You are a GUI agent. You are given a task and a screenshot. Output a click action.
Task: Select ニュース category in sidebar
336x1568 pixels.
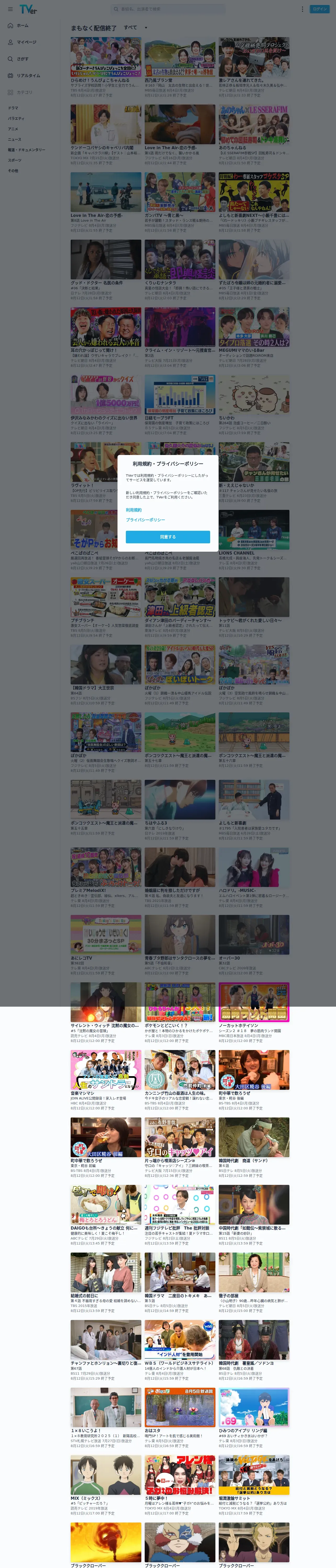pos(14,139)
